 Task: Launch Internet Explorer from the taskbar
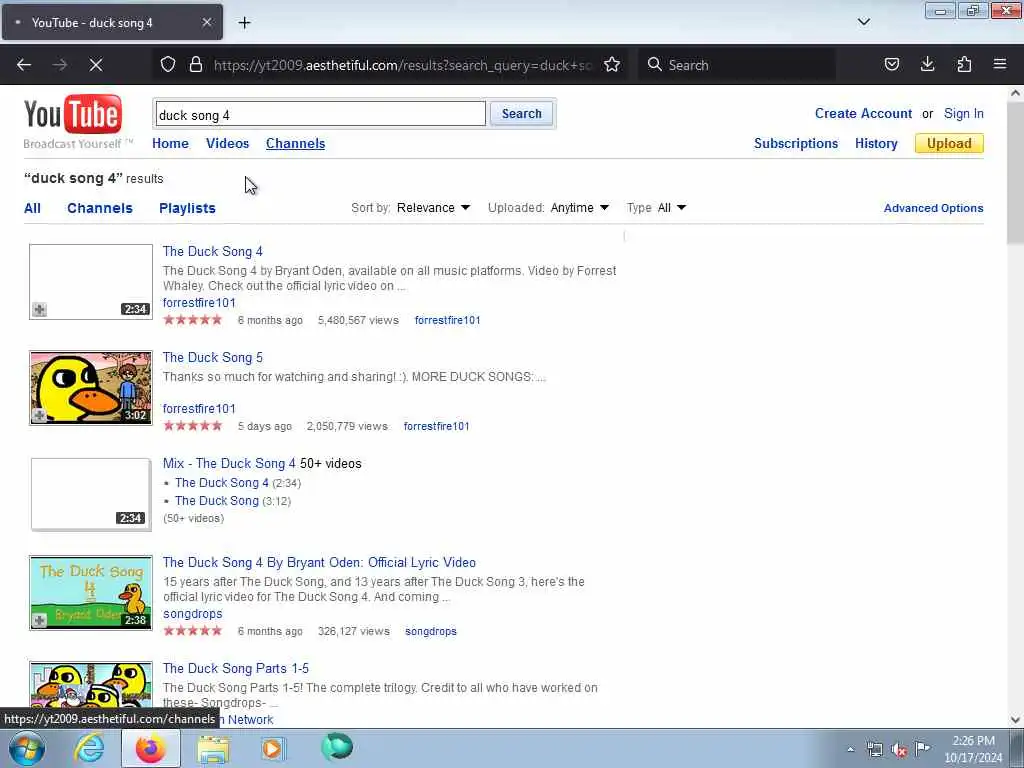coord(89,748)
